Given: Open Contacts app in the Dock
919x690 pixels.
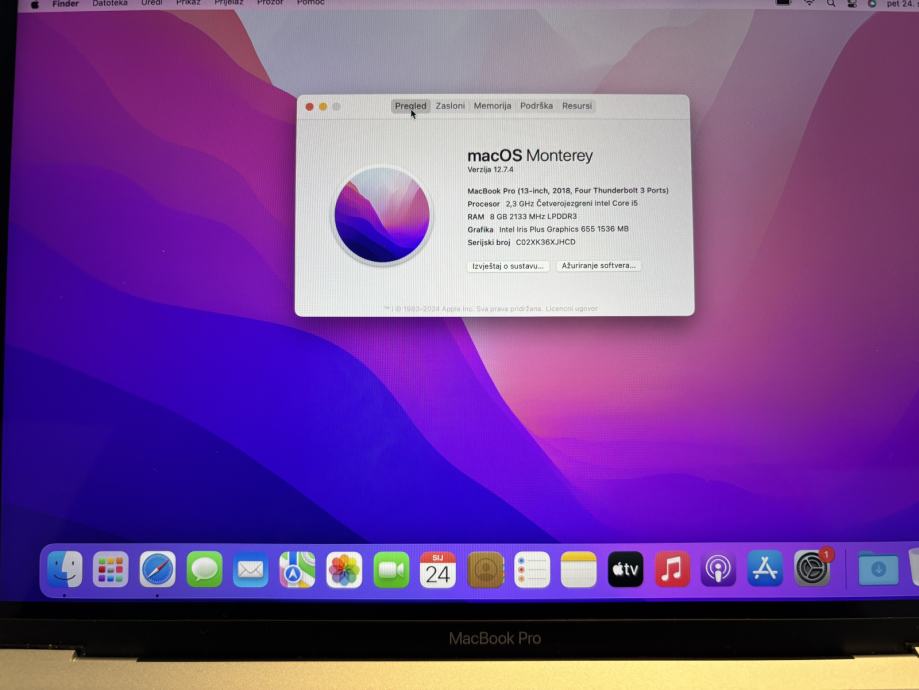Looking at the screenshot, I should [485, 569].
